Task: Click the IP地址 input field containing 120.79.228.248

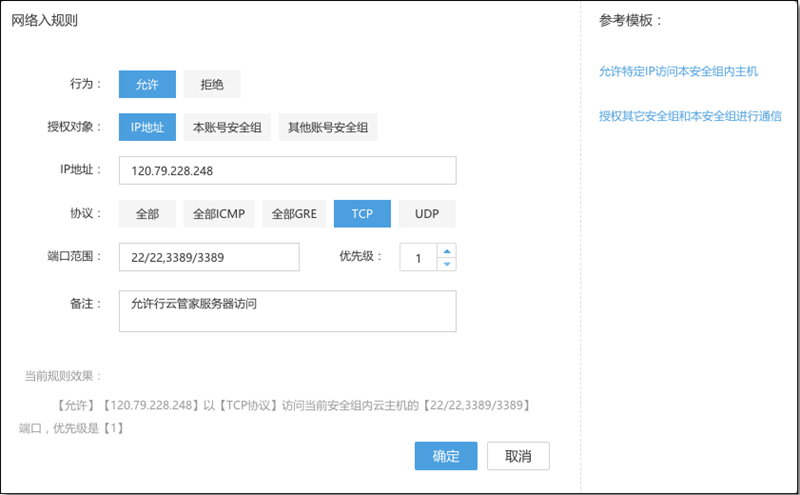Action: tap(287, 171)
